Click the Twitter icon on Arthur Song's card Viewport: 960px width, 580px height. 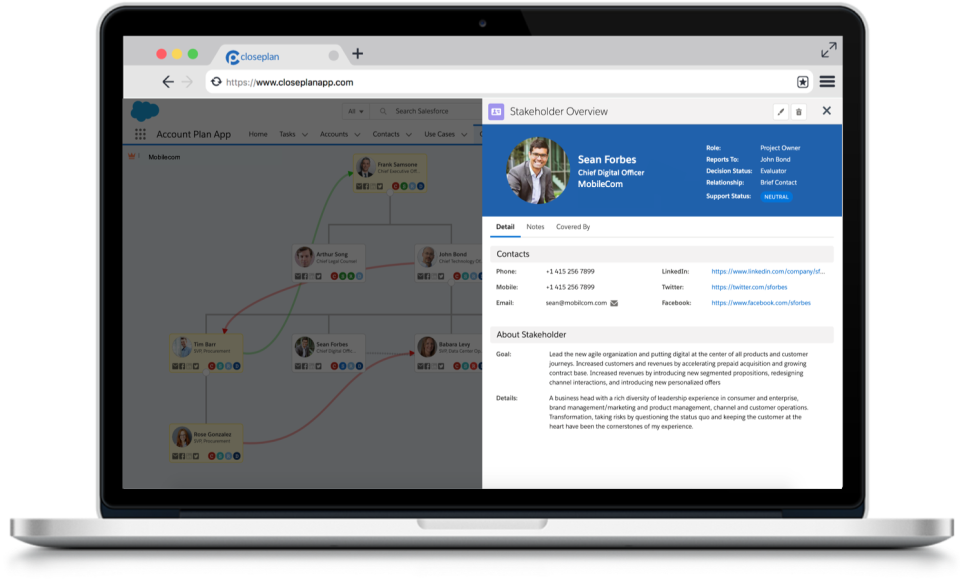click(x=318, y=276)
